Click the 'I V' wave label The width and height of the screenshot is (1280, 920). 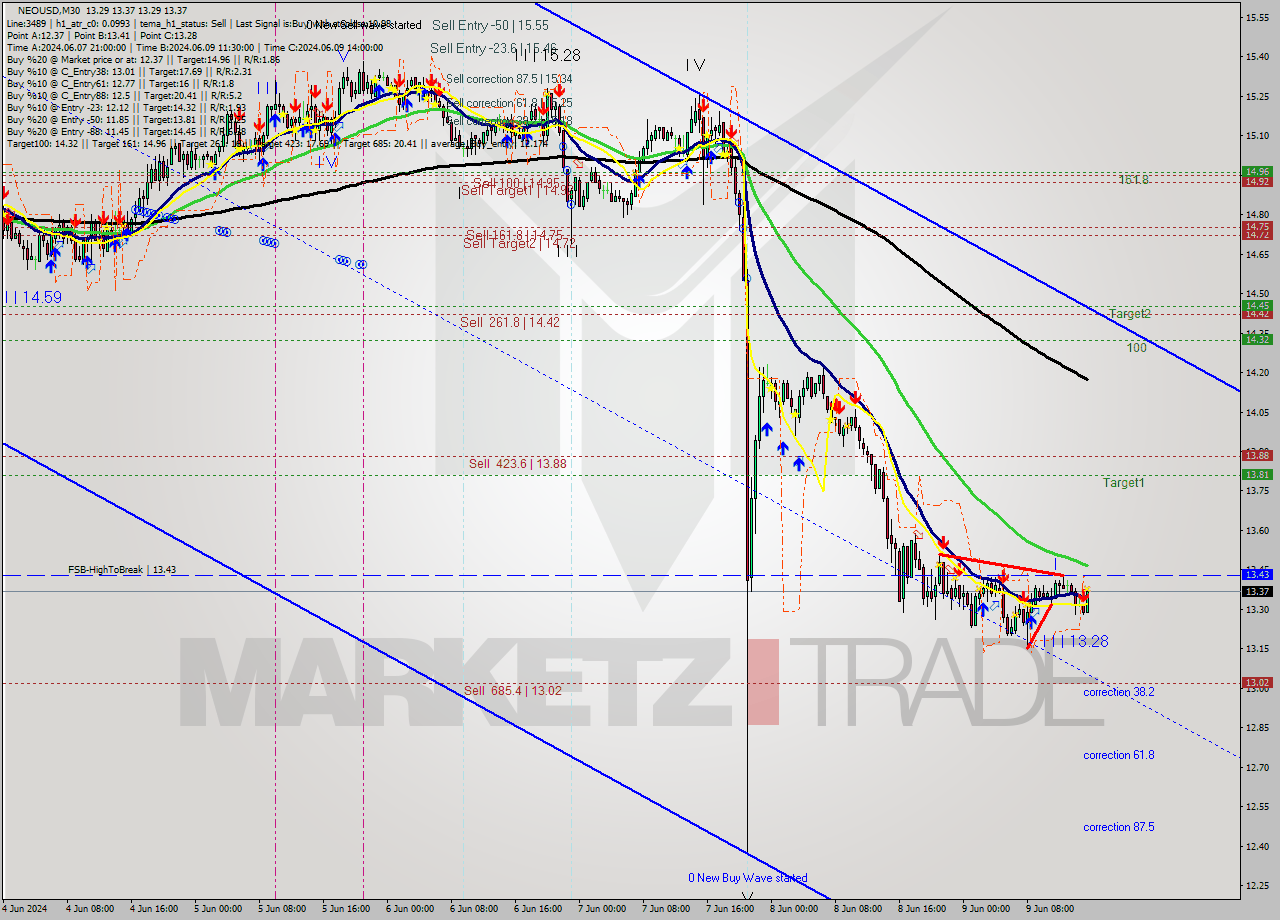coord(695,65)
